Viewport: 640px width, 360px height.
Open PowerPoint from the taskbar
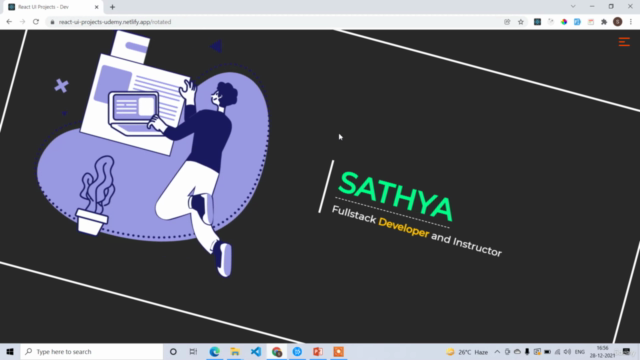pyautogui.click(x=318, y=351)
